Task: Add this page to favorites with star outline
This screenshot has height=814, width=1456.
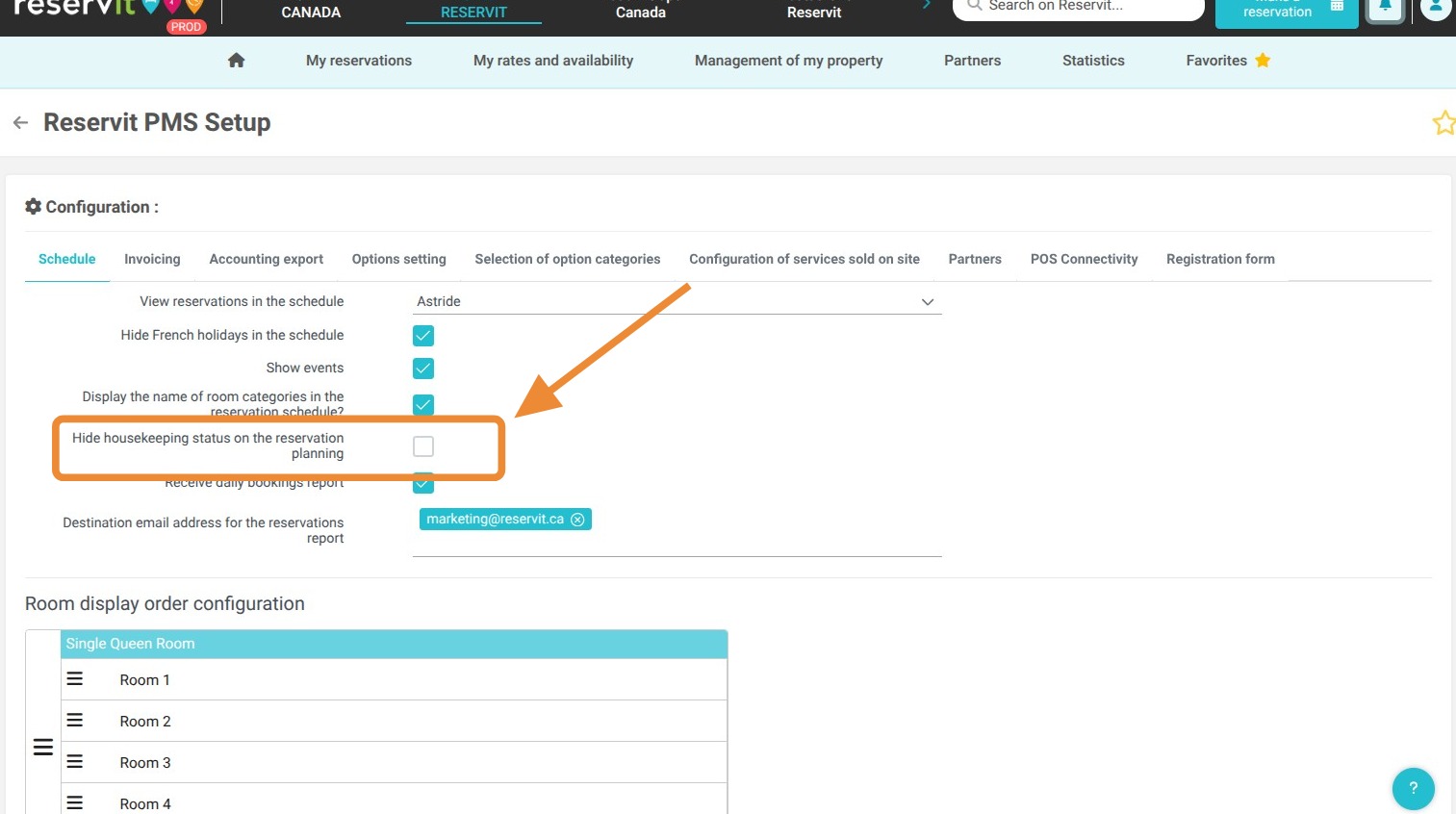Action: coord(1443,123)
